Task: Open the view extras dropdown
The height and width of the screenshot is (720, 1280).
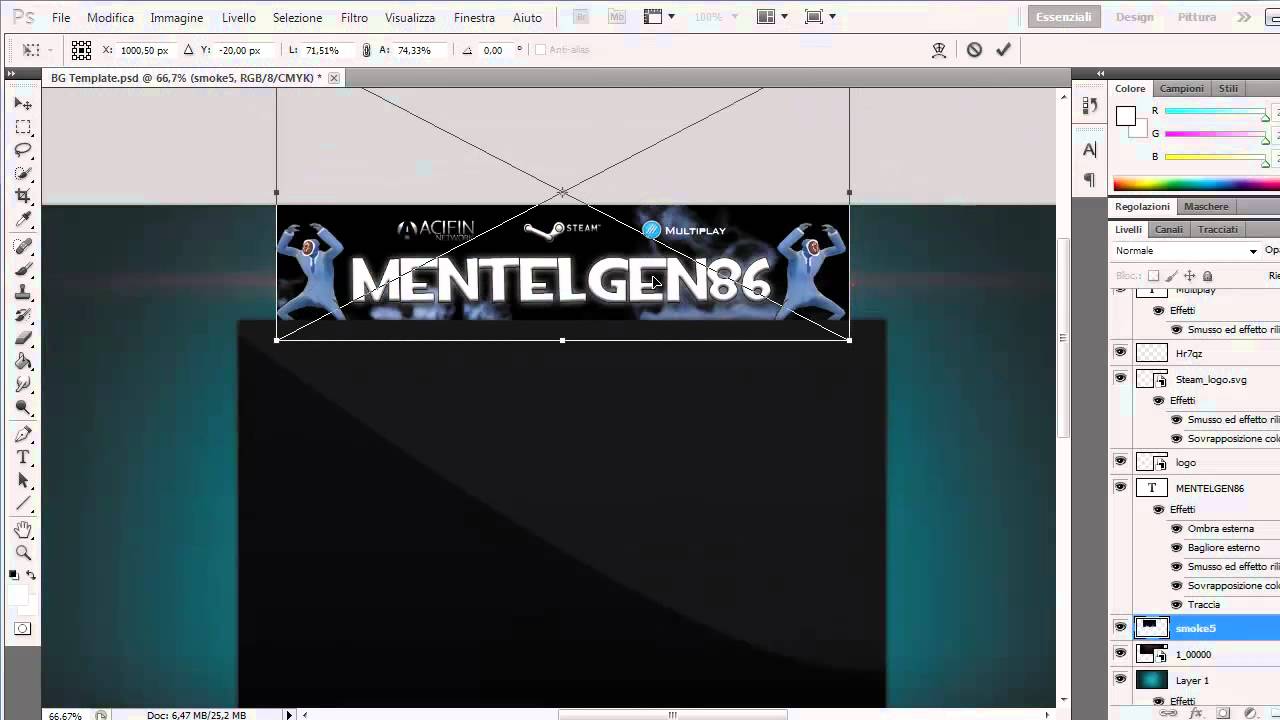Action: [x=659, y=17]
